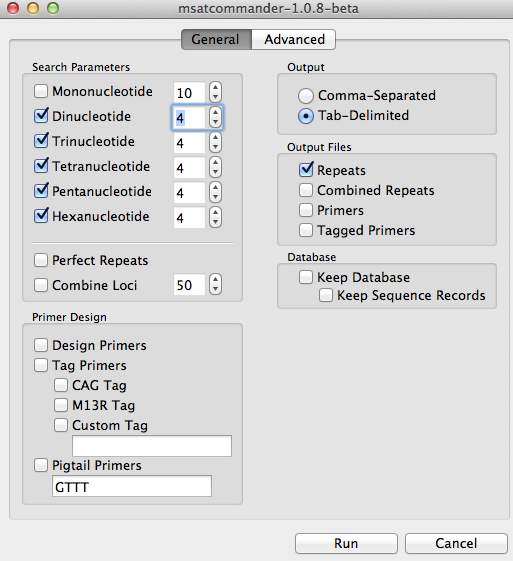This screenshot has width=513, height=561.
Task: Select the General tab
Action: [x=216, y=39]
